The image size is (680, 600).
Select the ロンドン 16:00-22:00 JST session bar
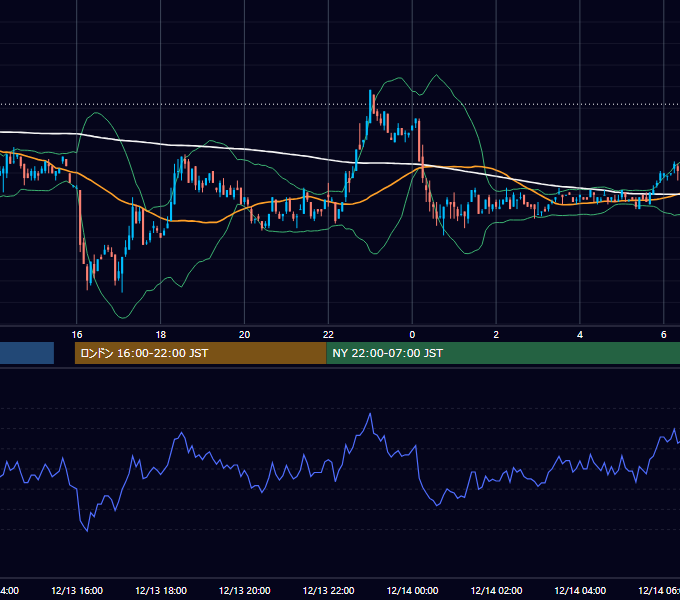200,353
